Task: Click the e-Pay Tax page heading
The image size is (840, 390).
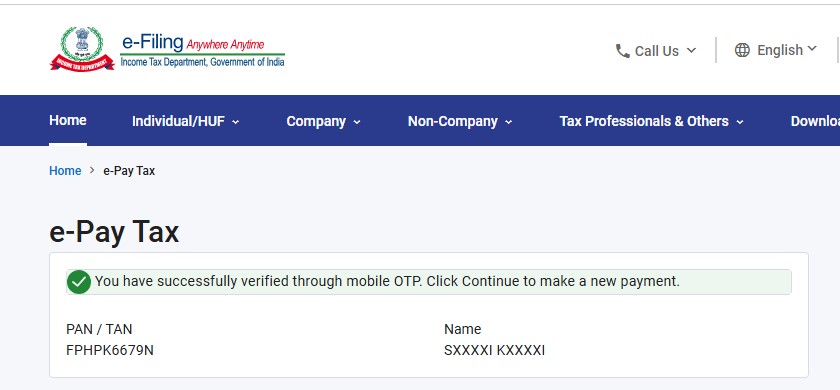Action: (114, 232)
